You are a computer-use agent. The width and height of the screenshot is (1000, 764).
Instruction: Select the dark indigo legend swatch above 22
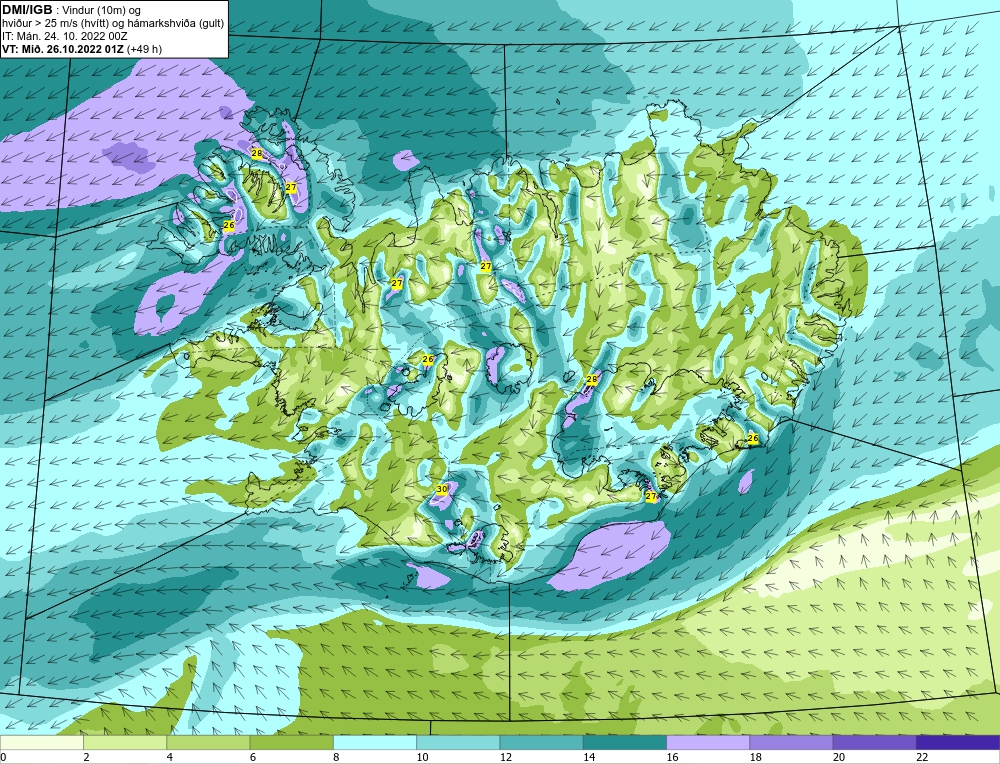point(958,742)
